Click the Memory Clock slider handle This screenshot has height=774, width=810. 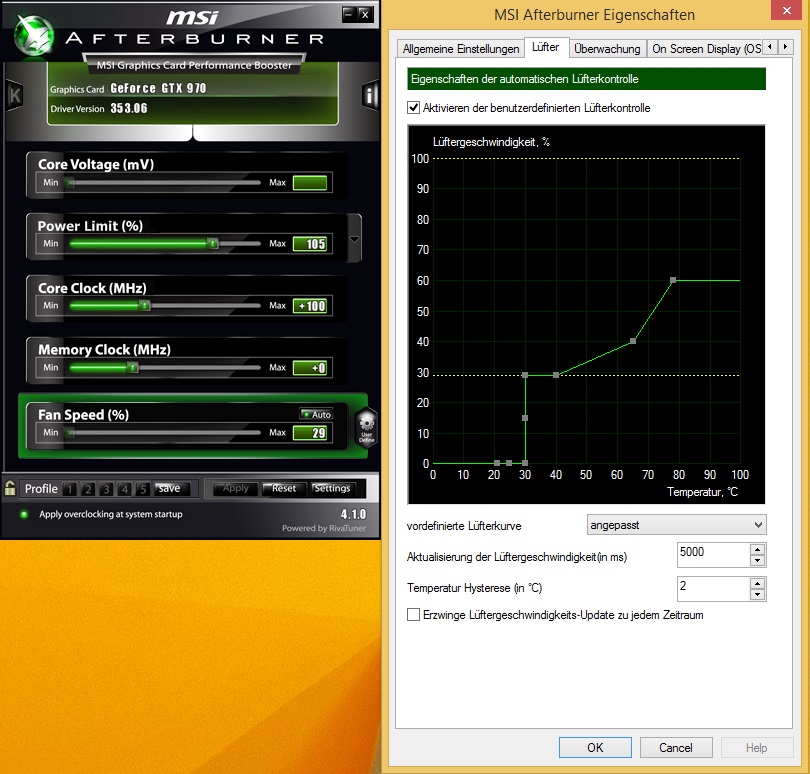coord(133,367)
